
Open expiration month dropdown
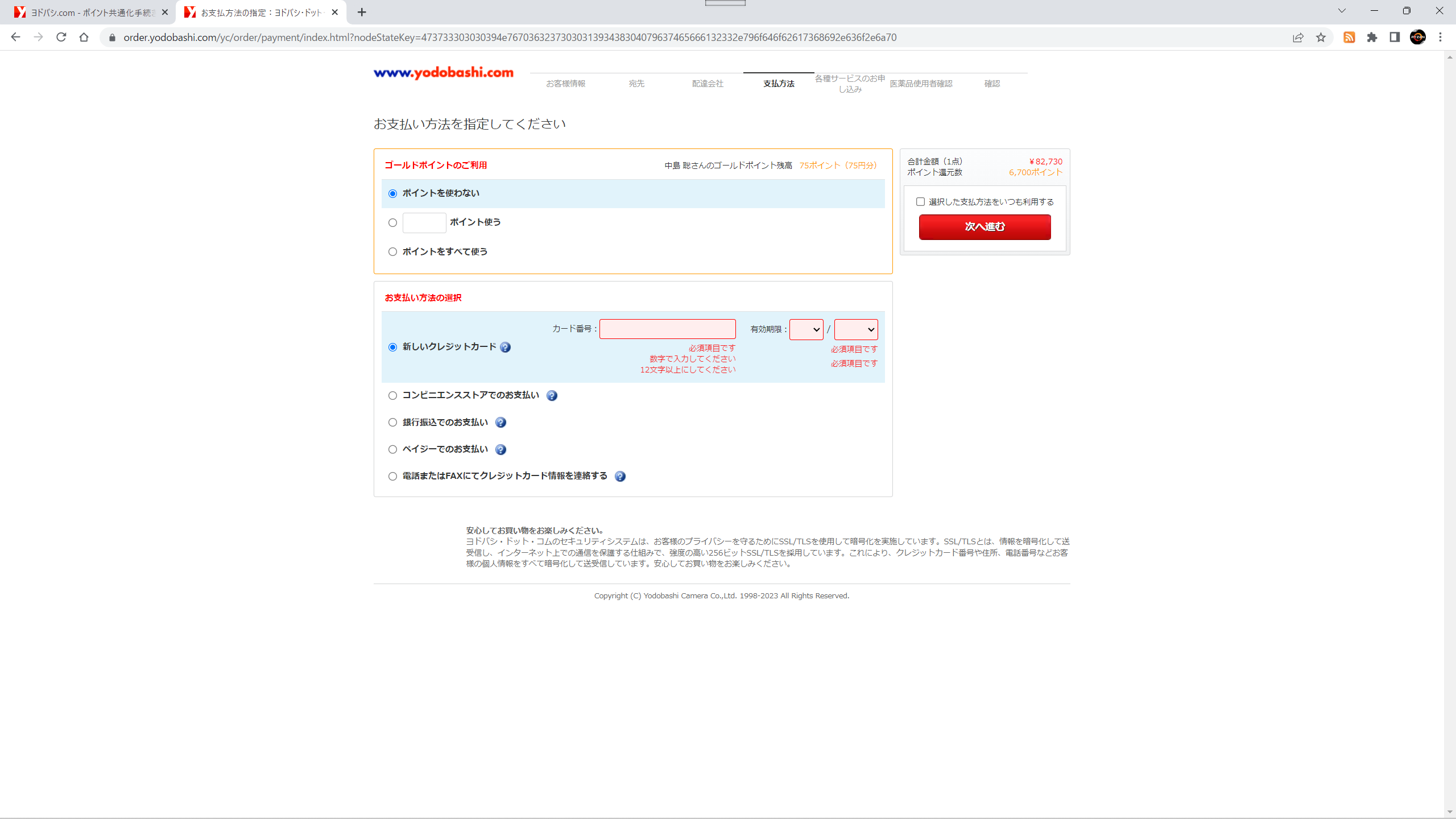(x=806, y=330)
